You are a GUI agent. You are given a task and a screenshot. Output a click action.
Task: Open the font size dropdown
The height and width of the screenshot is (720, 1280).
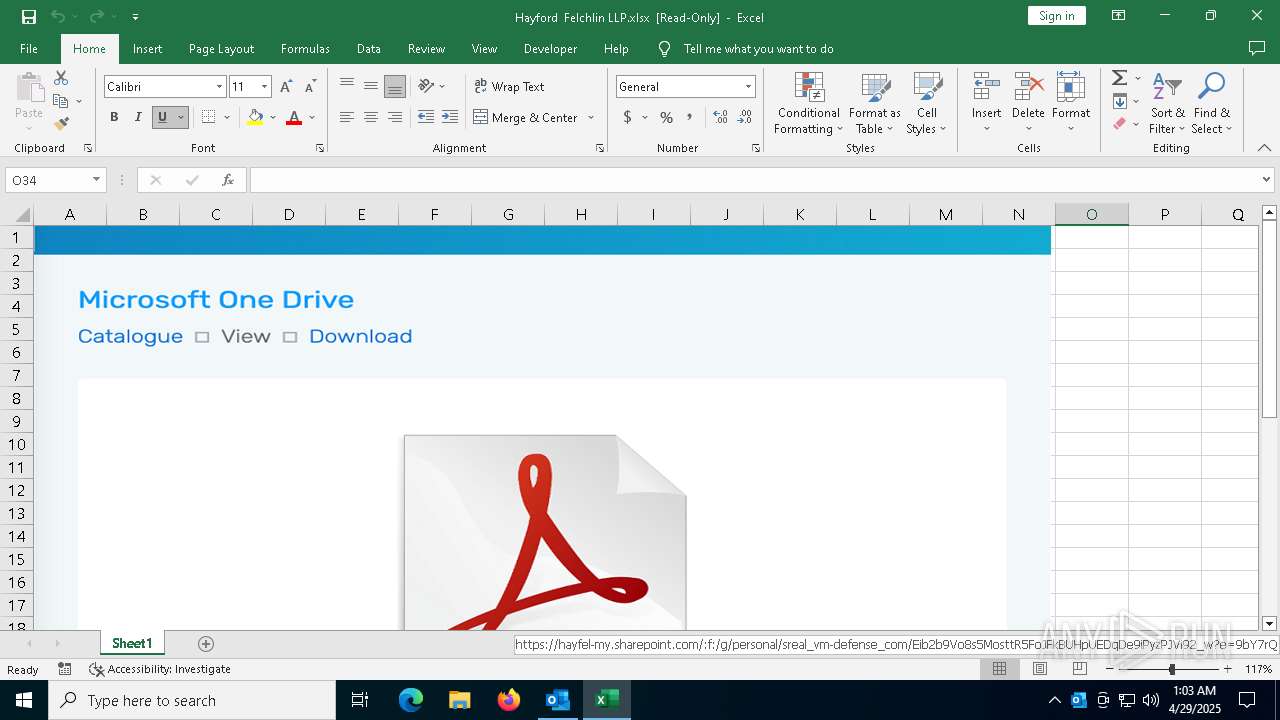(264, 87)
